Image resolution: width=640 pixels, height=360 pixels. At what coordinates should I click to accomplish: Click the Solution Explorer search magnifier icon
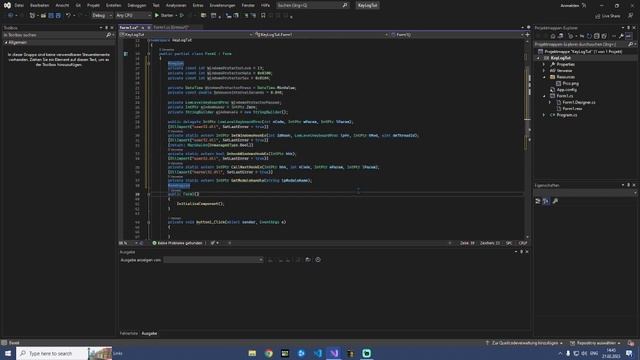pyautogui.click(x=631, y=44)
